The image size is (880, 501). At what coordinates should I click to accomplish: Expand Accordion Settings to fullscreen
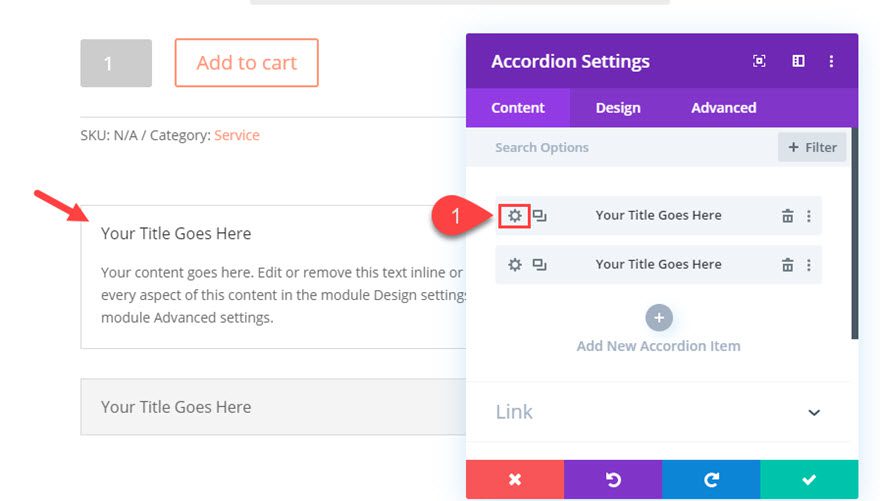pyautogui.click(x=759, y=61)
